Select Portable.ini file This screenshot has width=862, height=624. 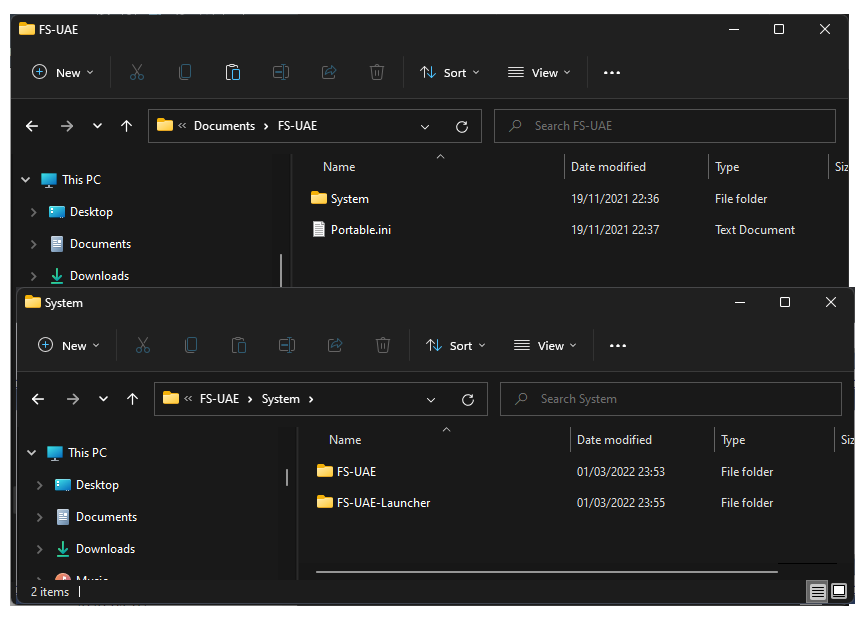click(x=361, y=229)
